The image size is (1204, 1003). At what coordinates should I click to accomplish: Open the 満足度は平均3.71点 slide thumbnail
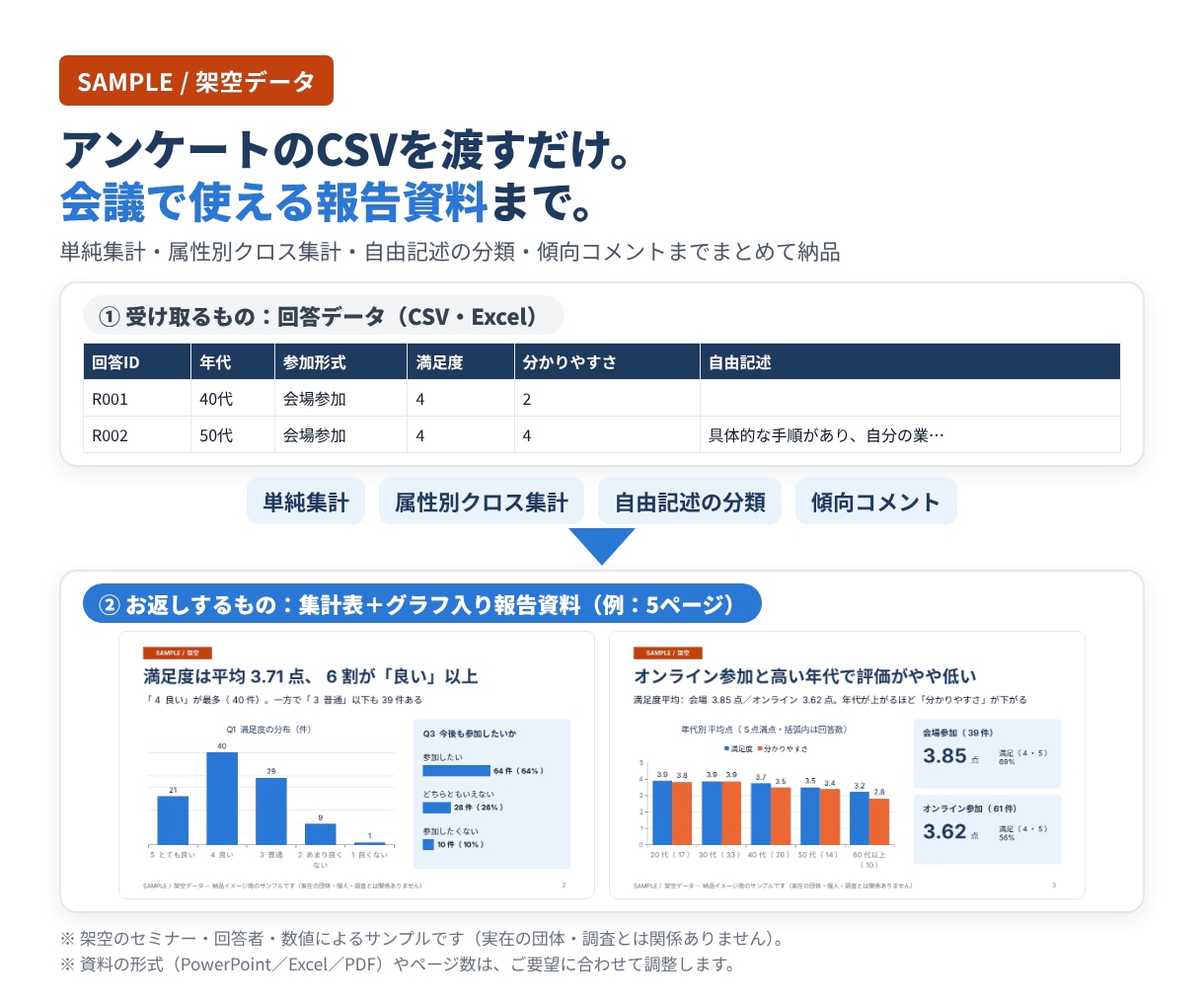(x=356, y=765)
